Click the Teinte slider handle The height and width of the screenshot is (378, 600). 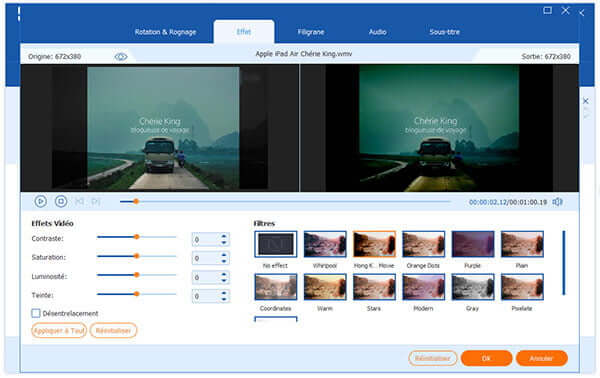pos(136,294)
